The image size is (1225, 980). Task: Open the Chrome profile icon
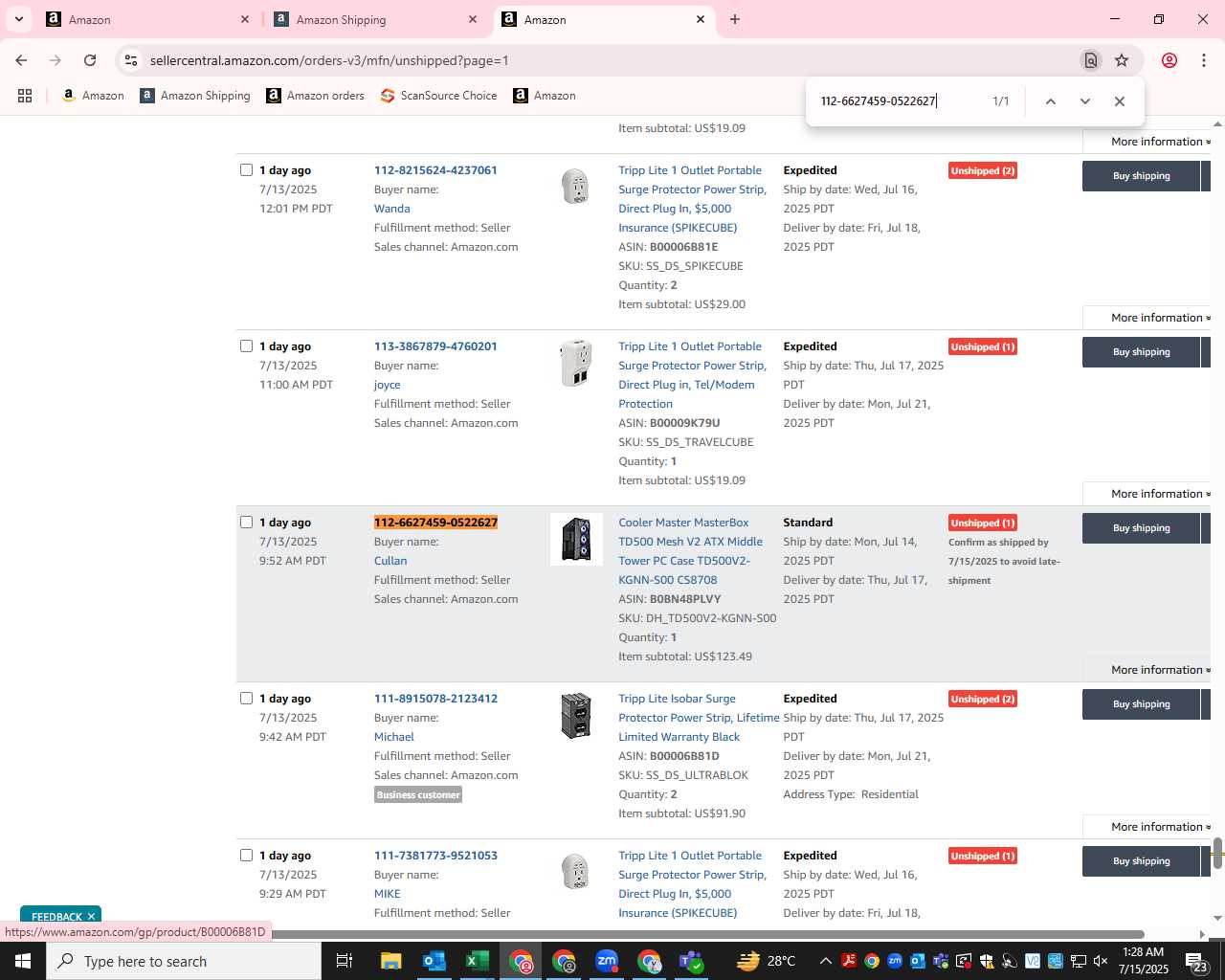pyautogui.click(x=1169, y=60)
